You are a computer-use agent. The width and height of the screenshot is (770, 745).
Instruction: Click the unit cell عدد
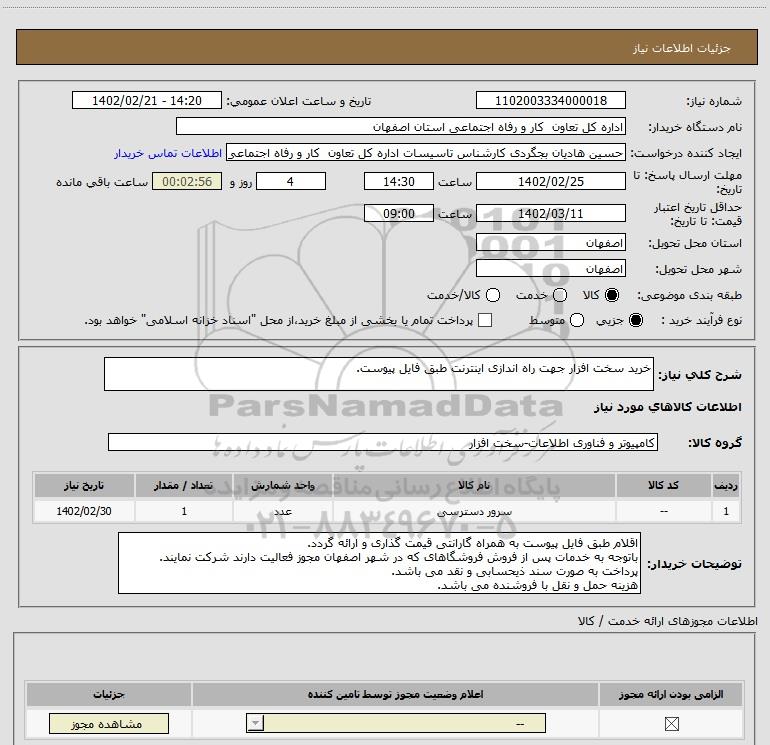283,511
